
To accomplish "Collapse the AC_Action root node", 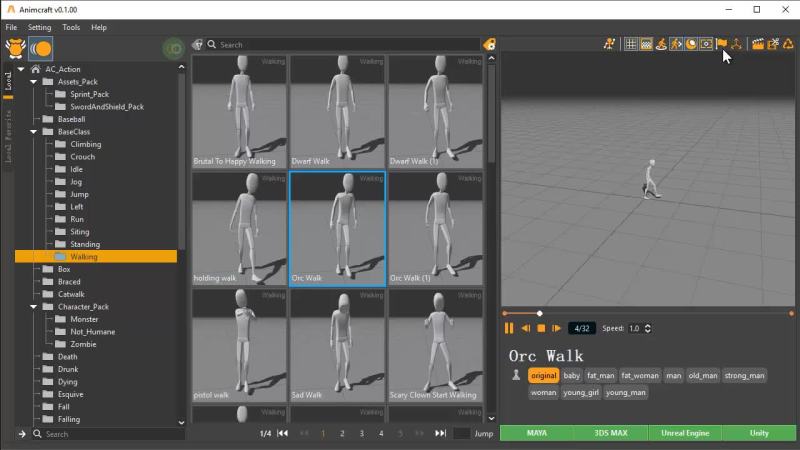I will [x=21, y=69].
